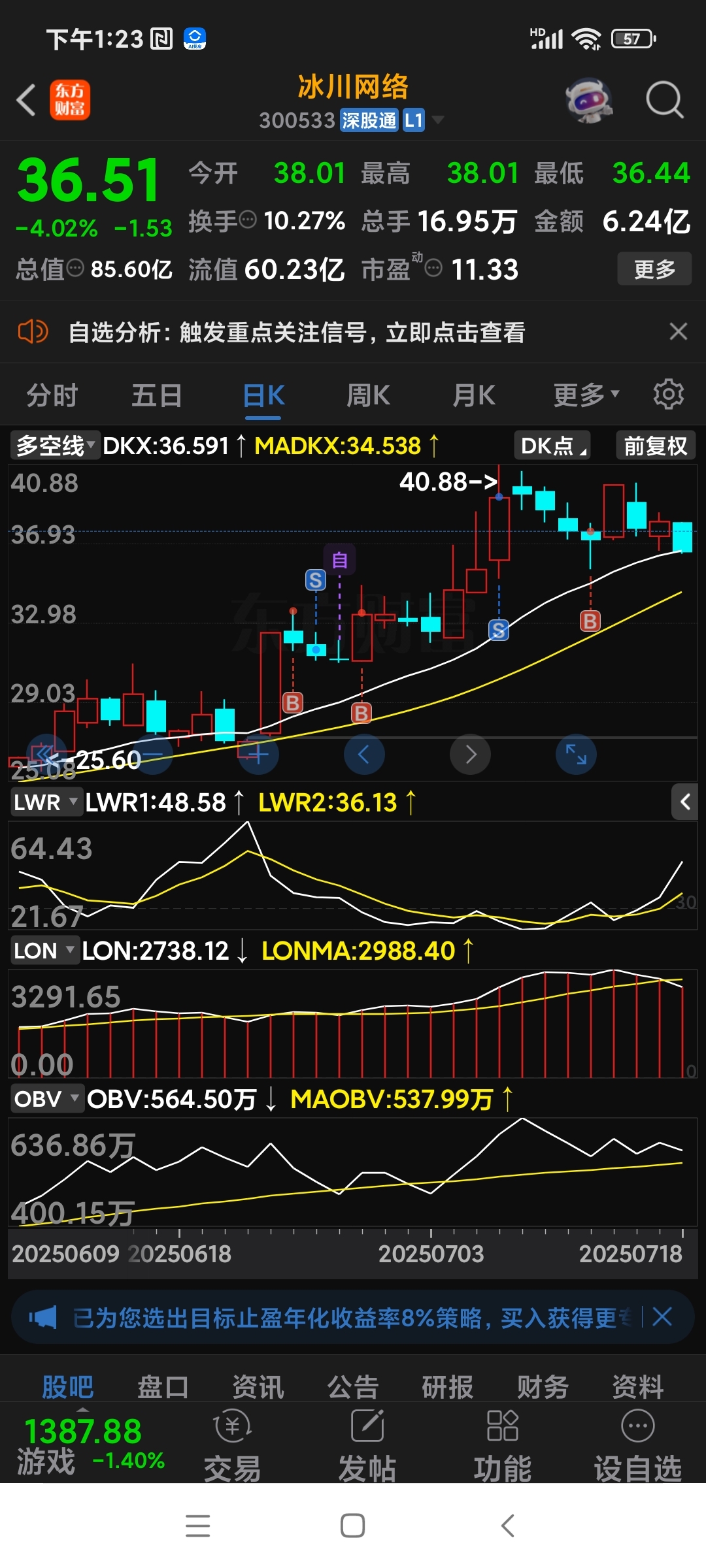The image size is (706, 1568).
Task: Tap 深股通 badge
Action: tap(369, 120)
